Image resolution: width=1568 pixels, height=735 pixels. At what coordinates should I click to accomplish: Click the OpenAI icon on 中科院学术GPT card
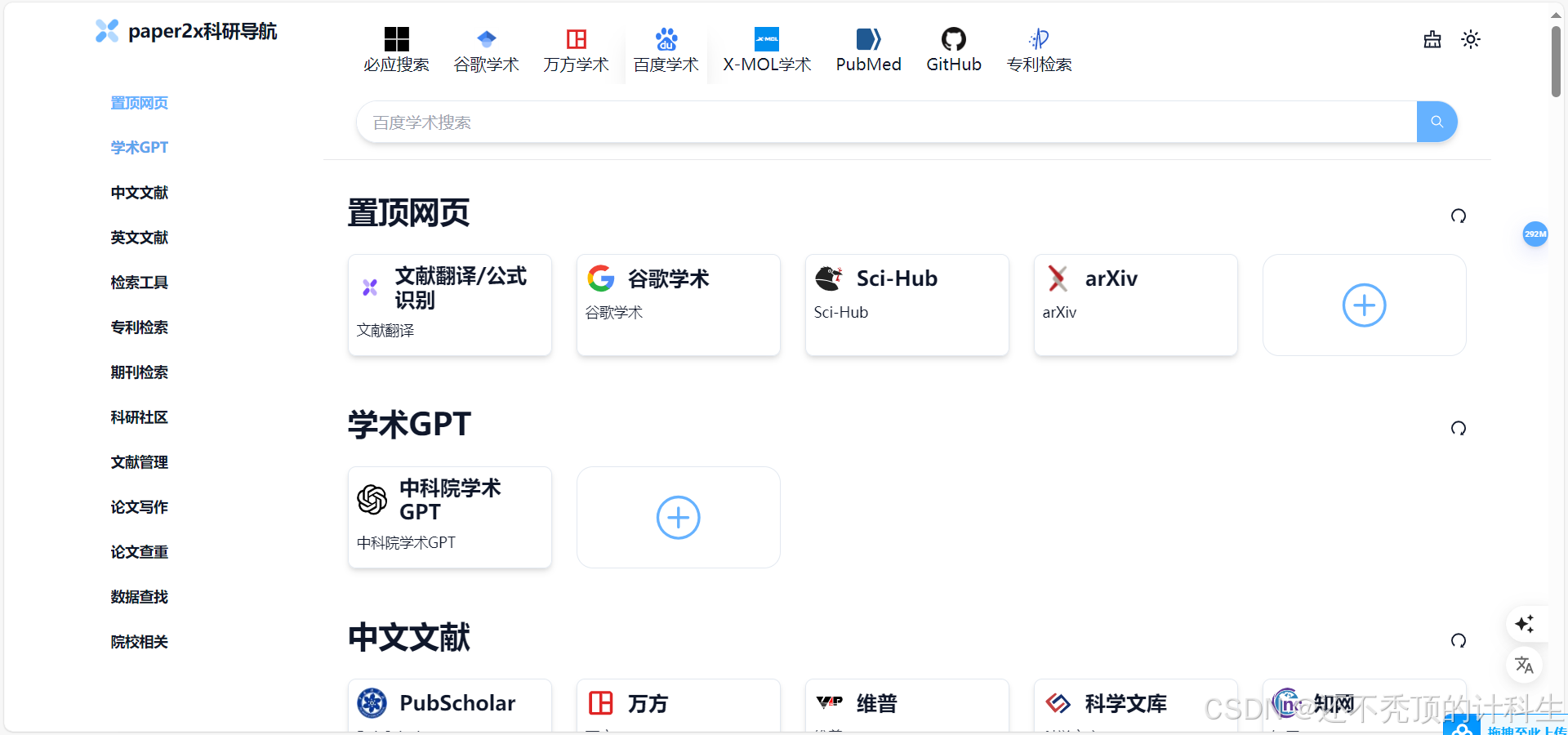372,499
